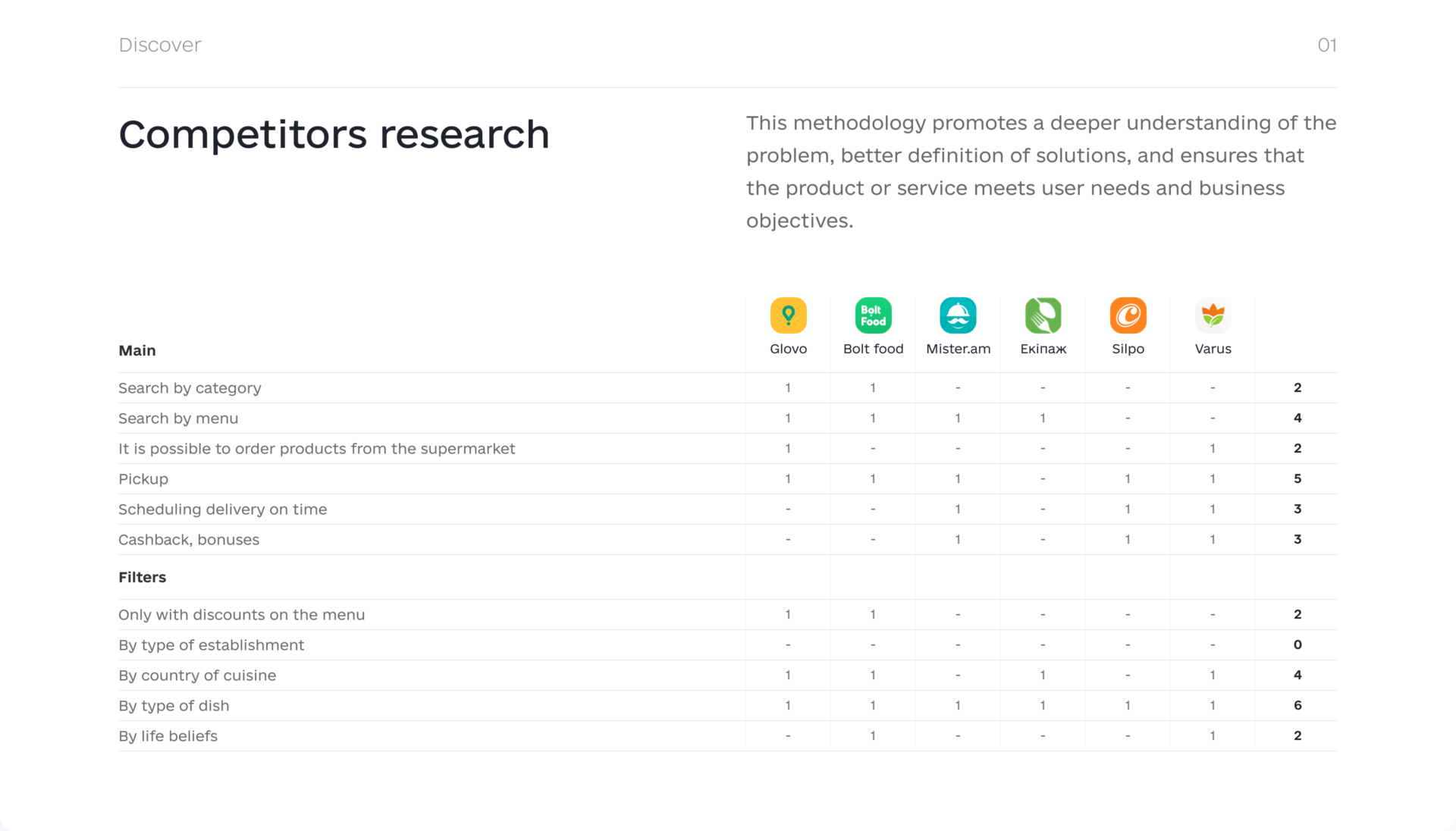Click the Pickup row label
The width and height of the screenshot is (1456, 831).
click(x=143, y=479)
